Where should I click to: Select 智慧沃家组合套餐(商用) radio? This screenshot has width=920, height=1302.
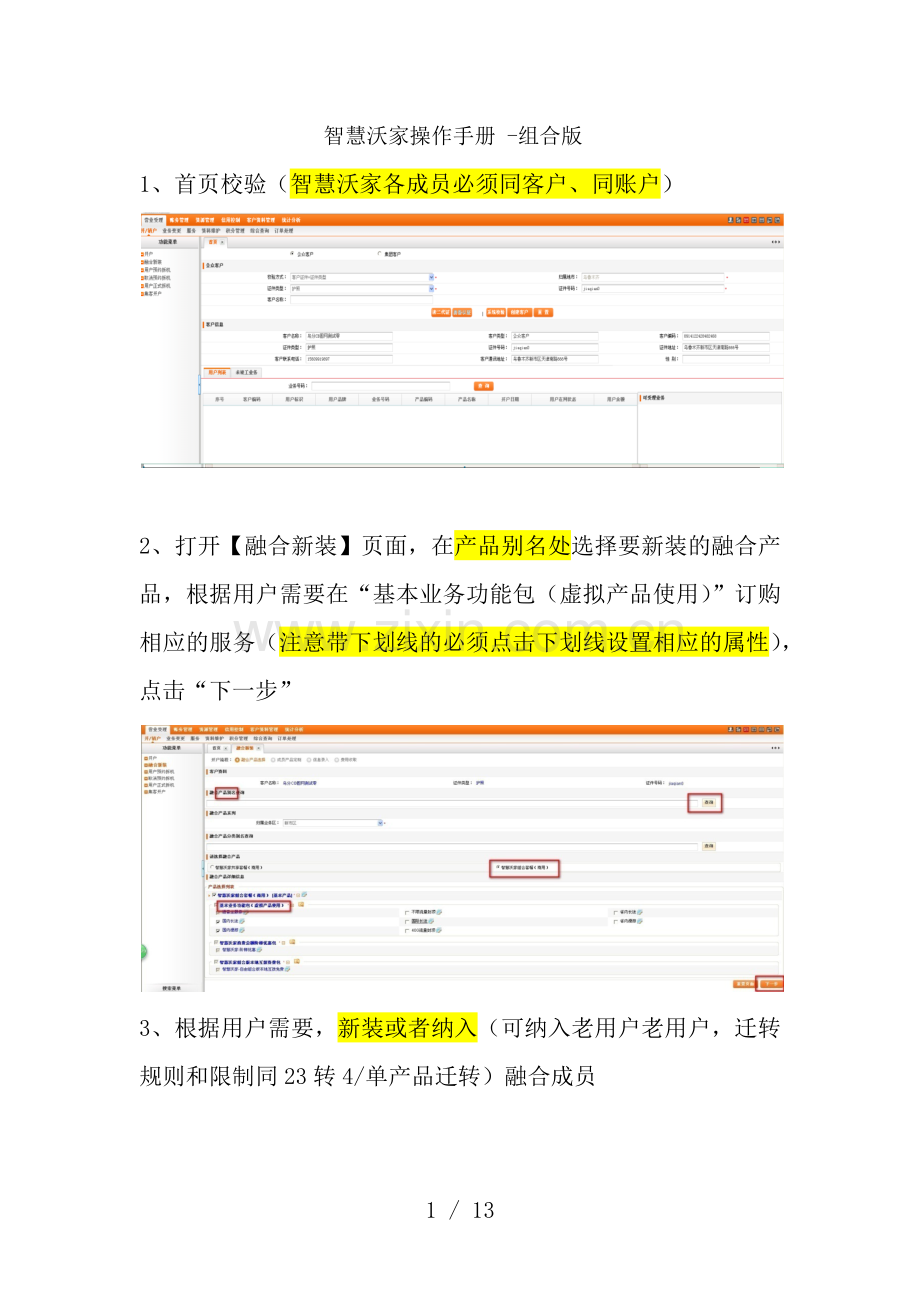pos(498,867)
